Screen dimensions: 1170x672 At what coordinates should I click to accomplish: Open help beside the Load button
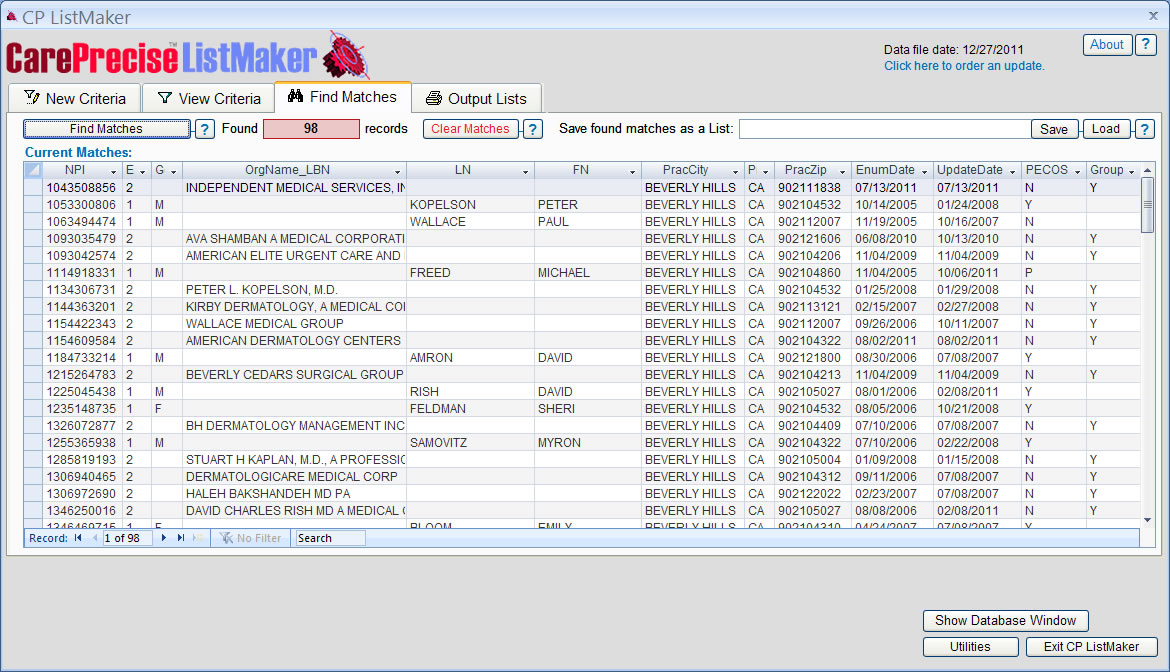[x=1145, y=129]
